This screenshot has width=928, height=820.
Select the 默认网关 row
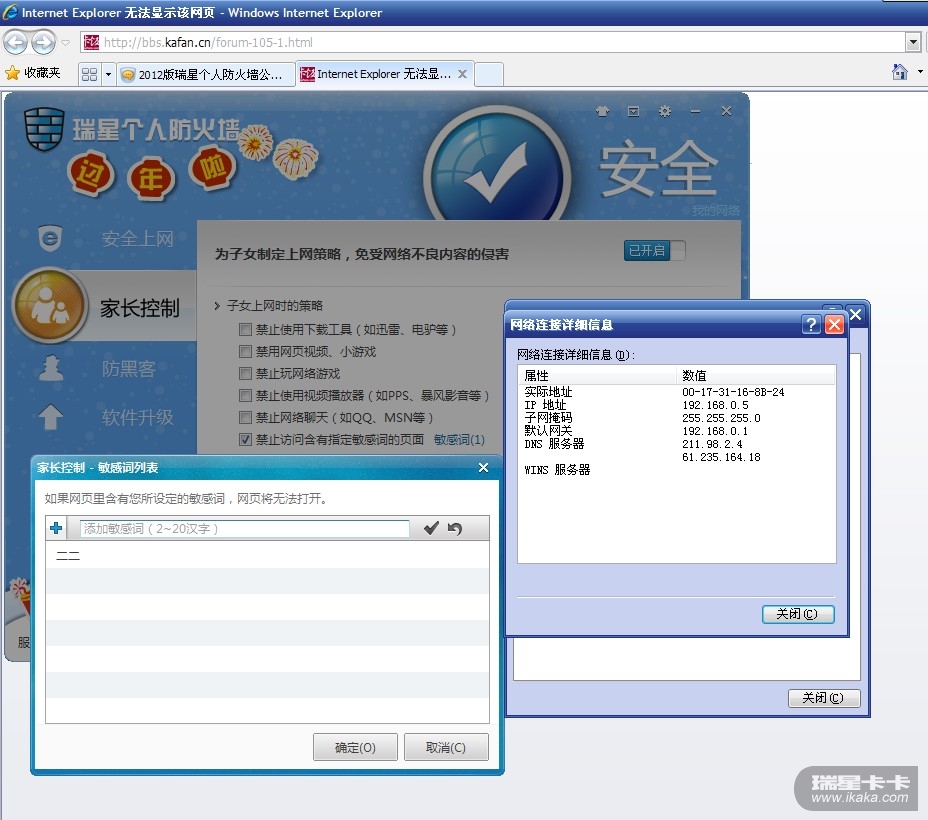[x=676, y=431]
